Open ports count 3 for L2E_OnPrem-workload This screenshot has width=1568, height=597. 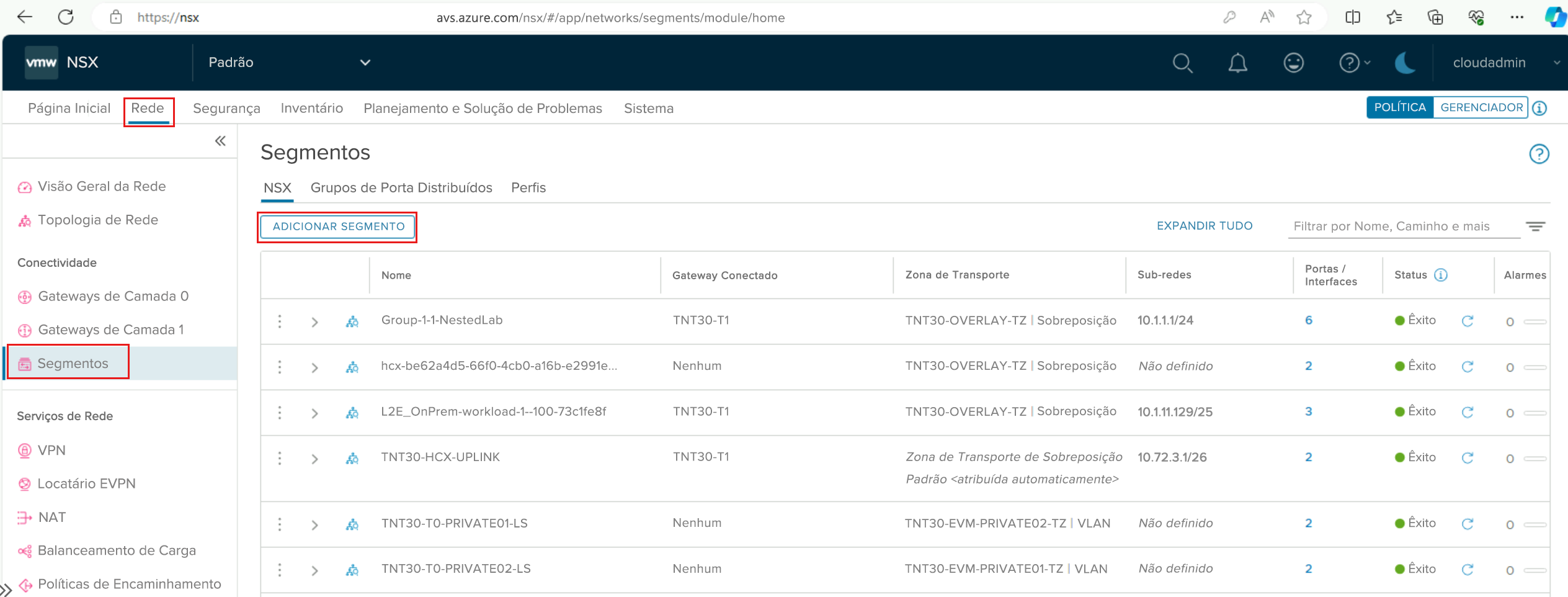pos(1309,411)
